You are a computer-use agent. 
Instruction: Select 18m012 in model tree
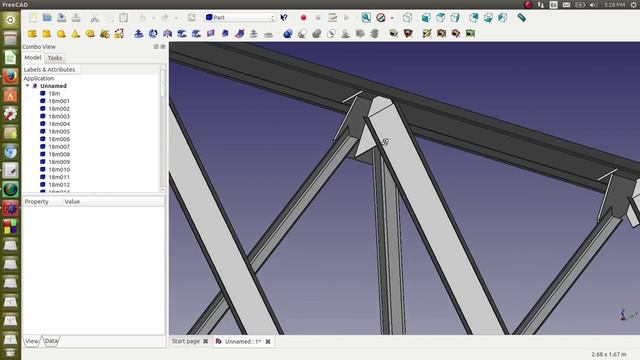(x=59, y=184)
